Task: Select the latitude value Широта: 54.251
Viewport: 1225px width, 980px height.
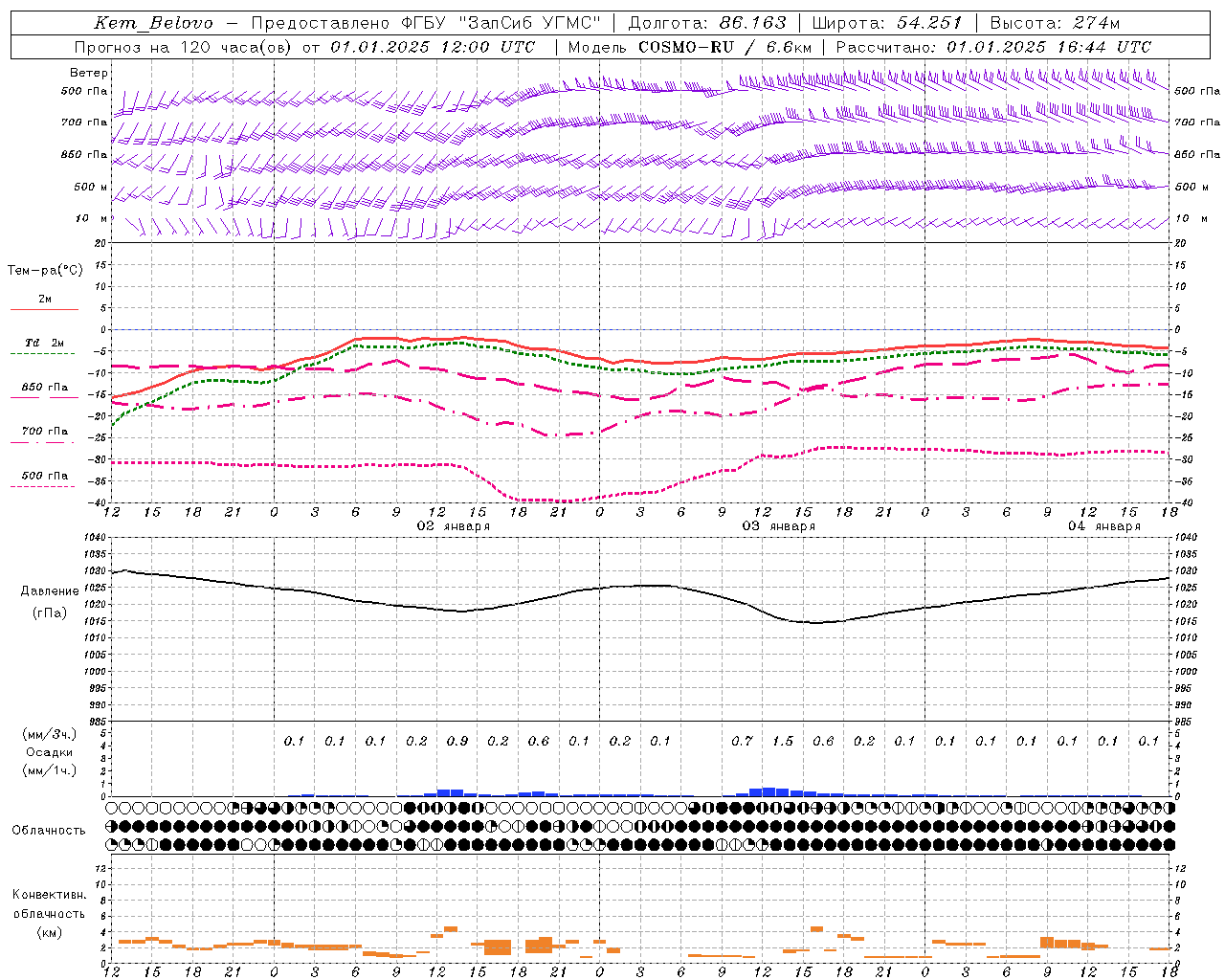Action: 887,23
